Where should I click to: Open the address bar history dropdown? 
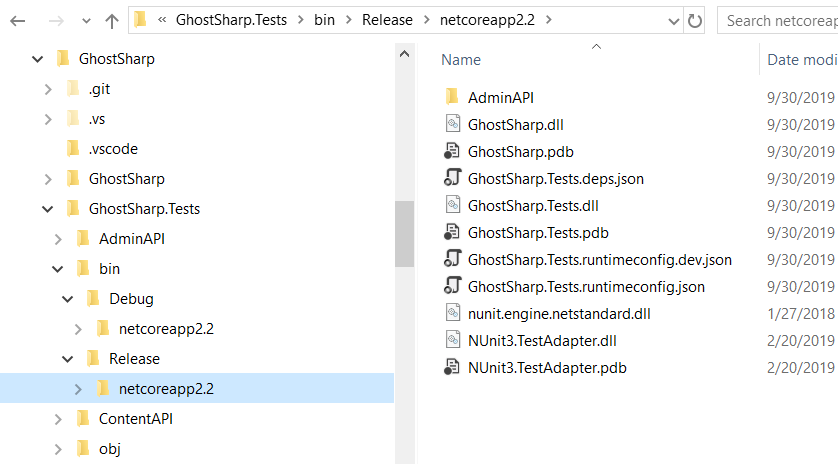673,21
